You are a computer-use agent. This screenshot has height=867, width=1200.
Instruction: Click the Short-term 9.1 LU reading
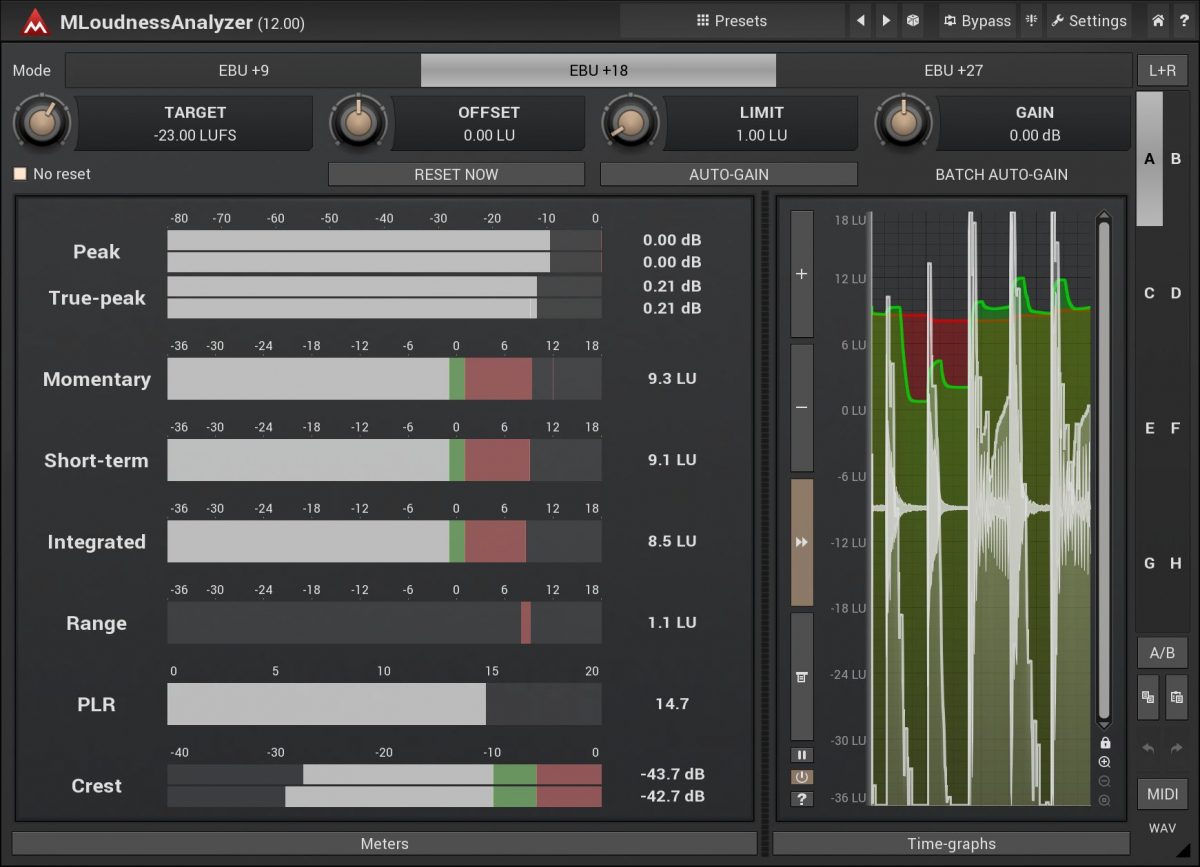click(x=672, y=460)
